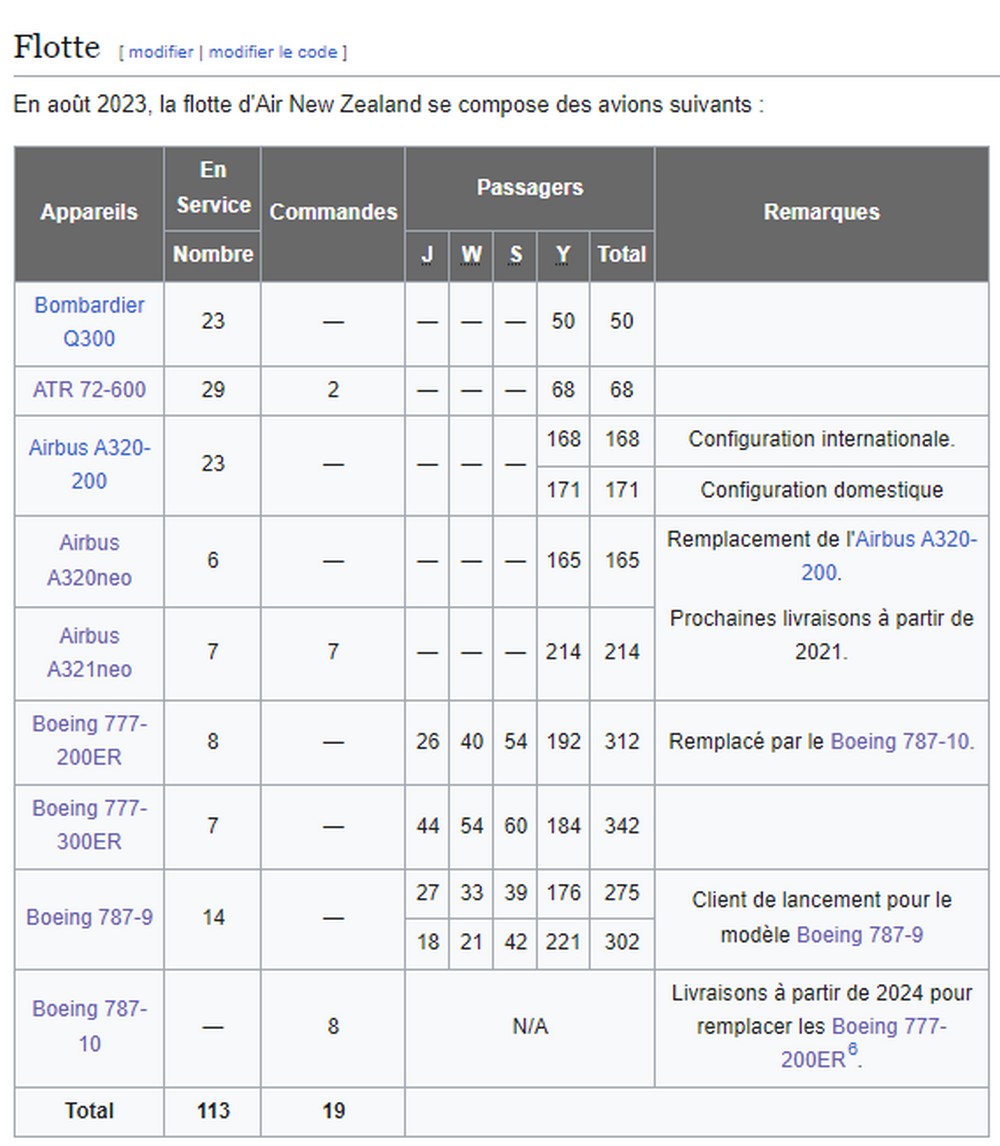Click the 'Y' class column header
This screenshot has height=1146, width=1000.
pos(563,255)
